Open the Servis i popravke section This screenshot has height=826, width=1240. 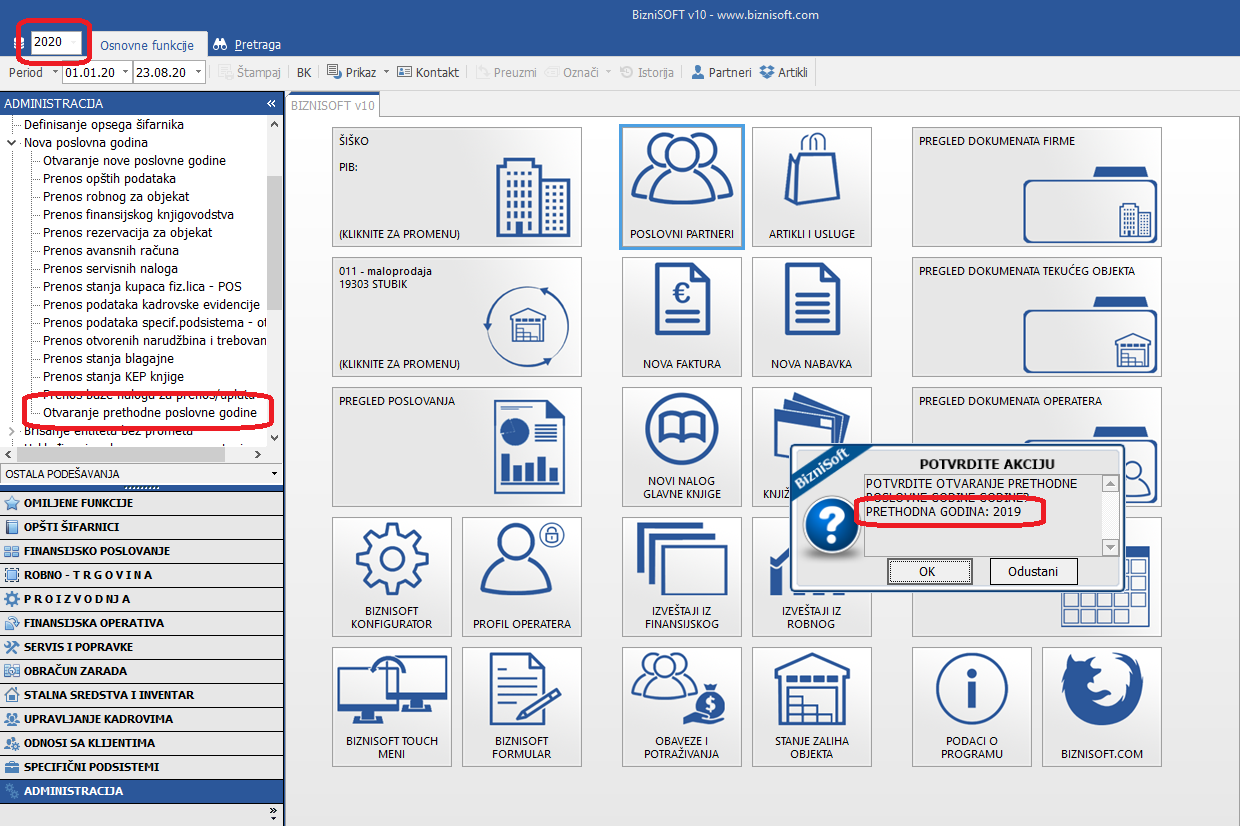[142, 647]
